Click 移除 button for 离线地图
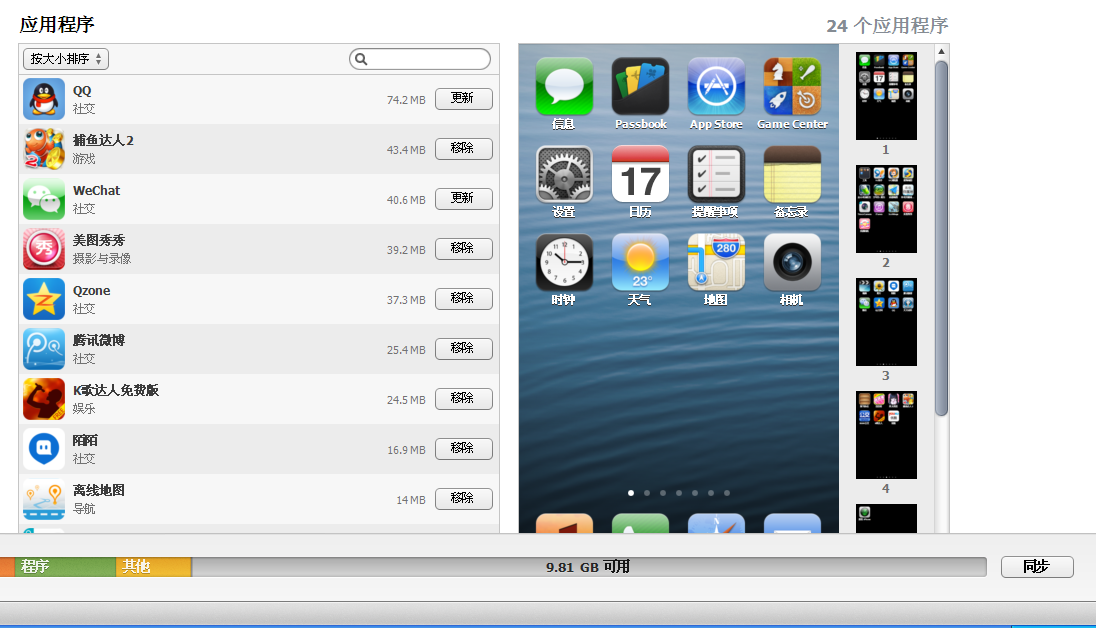 (463, 499)
